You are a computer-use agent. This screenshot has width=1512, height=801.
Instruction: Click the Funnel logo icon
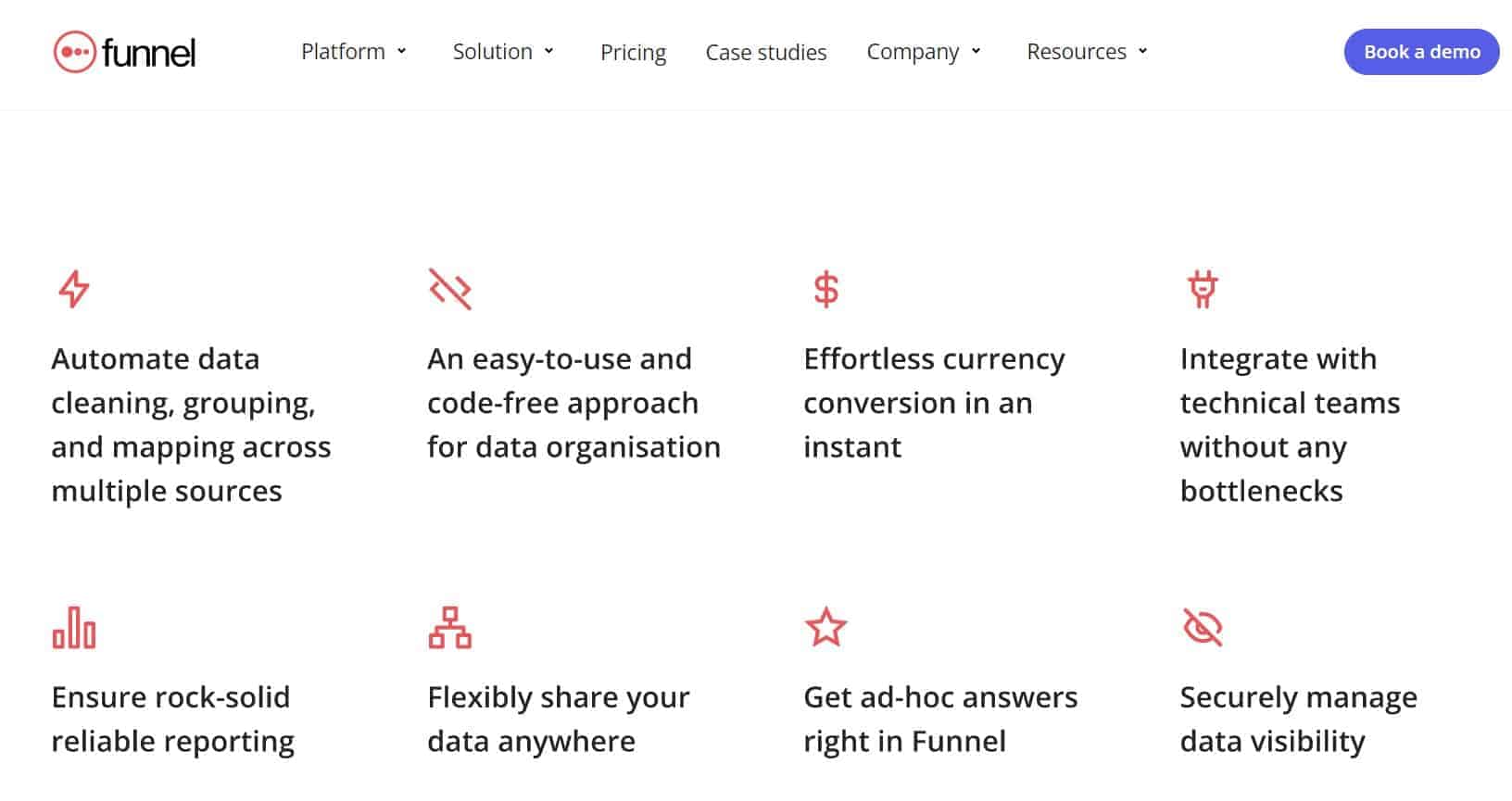(x=74, y=52)
